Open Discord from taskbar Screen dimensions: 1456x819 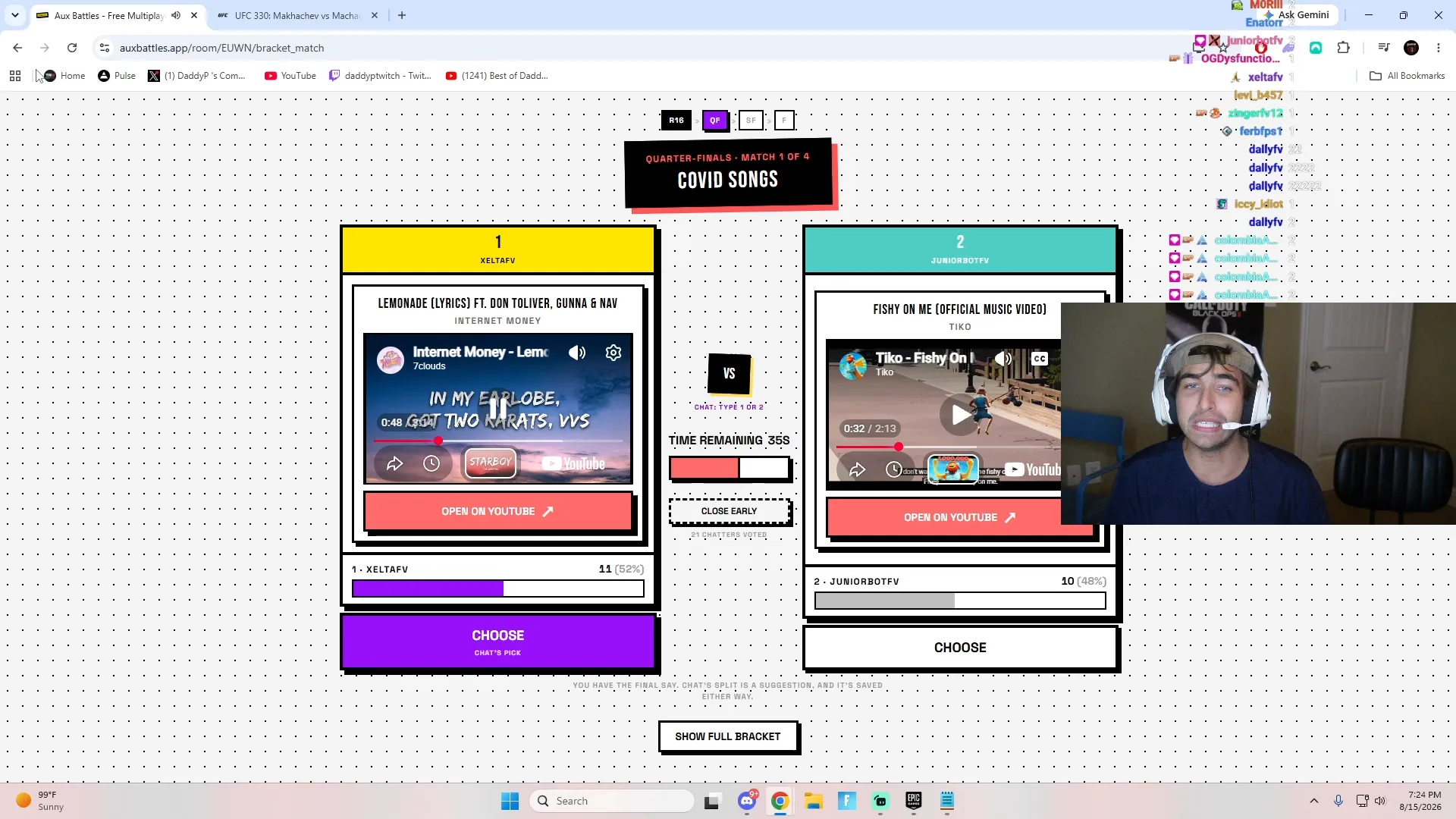click(747, 801)
